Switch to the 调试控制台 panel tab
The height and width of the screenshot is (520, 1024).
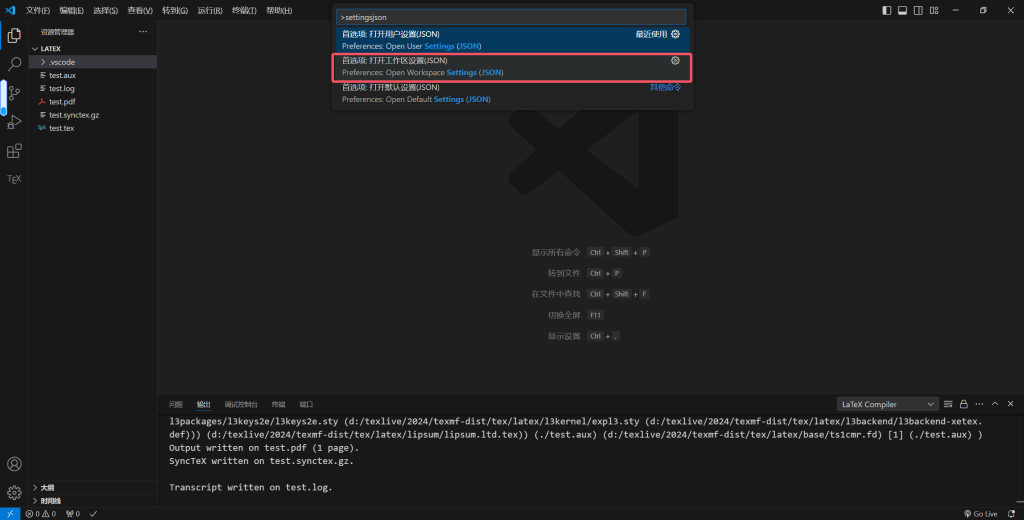tap(241, 404)
